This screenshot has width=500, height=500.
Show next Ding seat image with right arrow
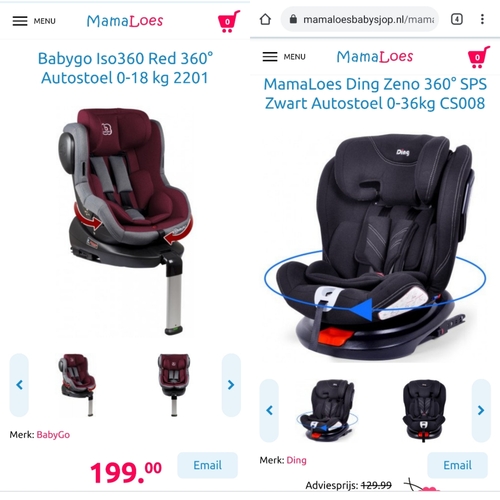[x=481, y=410]
